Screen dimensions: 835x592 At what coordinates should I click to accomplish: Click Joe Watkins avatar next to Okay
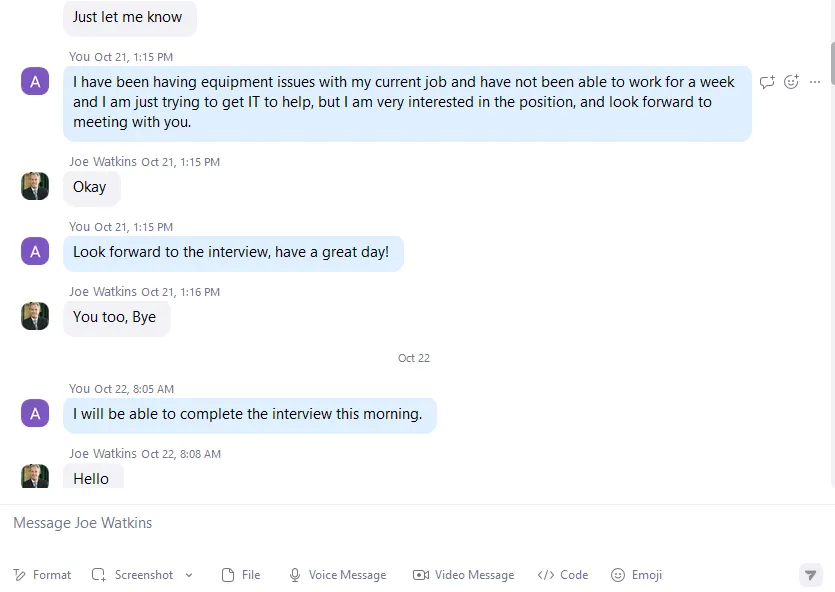click(x=35, y=186)
